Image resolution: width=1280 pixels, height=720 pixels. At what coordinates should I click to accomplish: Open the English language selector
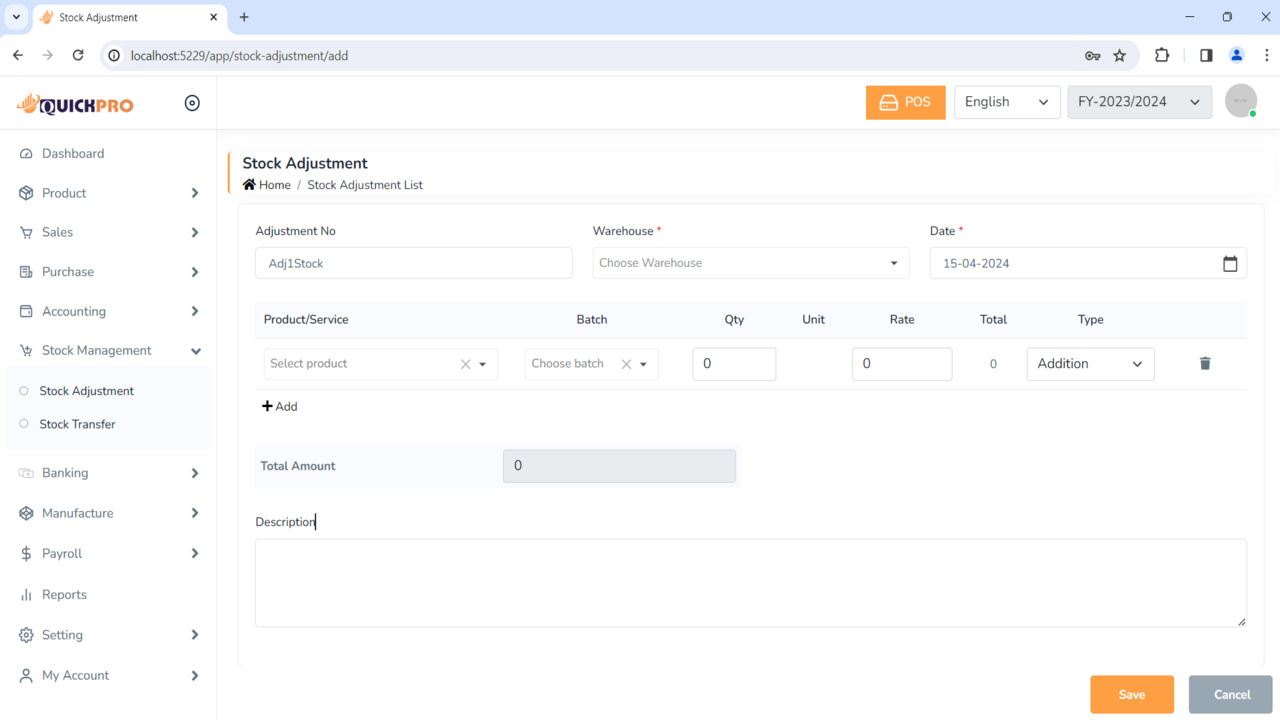(x=1006, y=101)
